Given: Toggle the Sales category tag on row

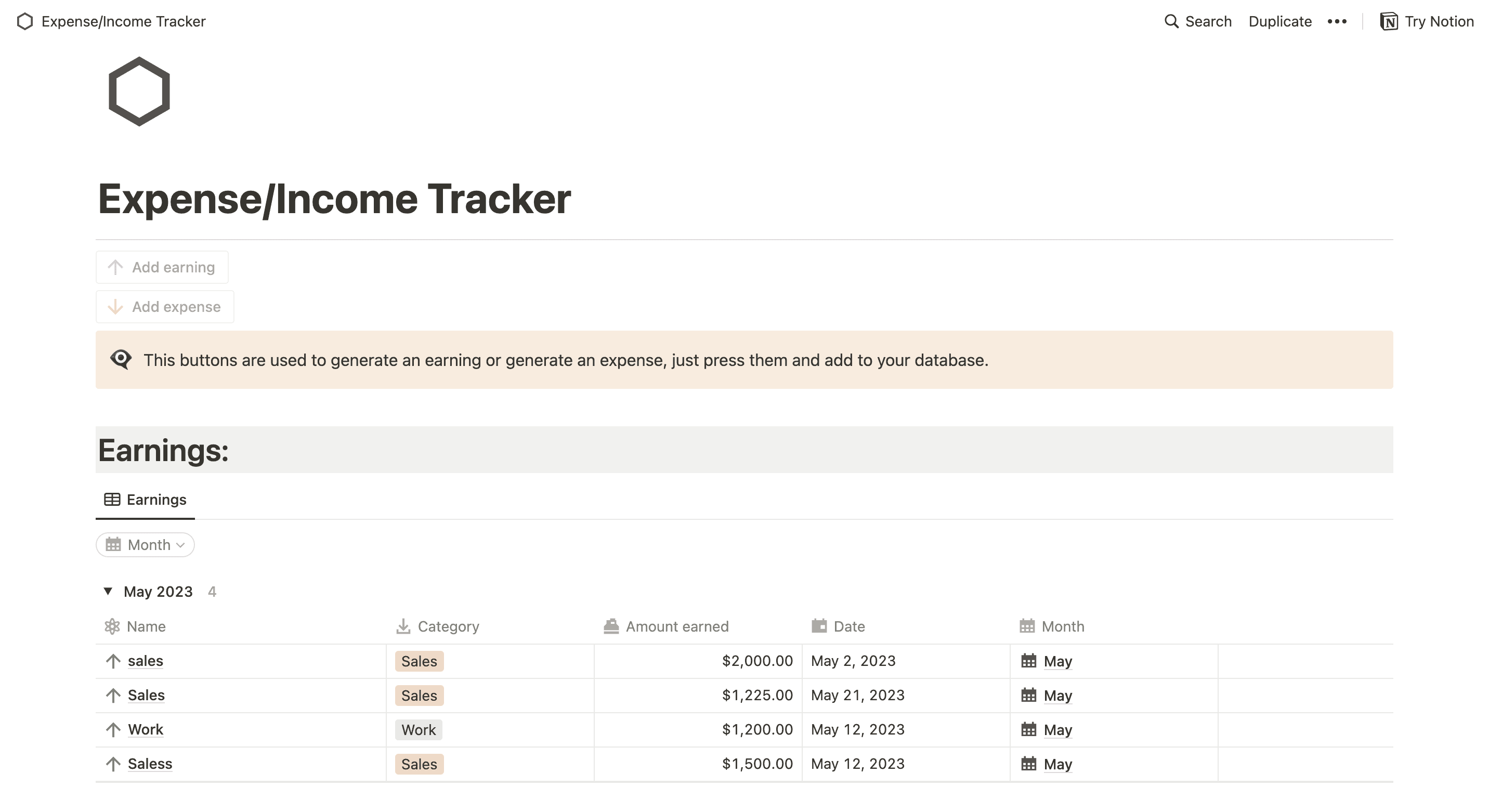Looking at the screenshot, I should tap(420, 660).
